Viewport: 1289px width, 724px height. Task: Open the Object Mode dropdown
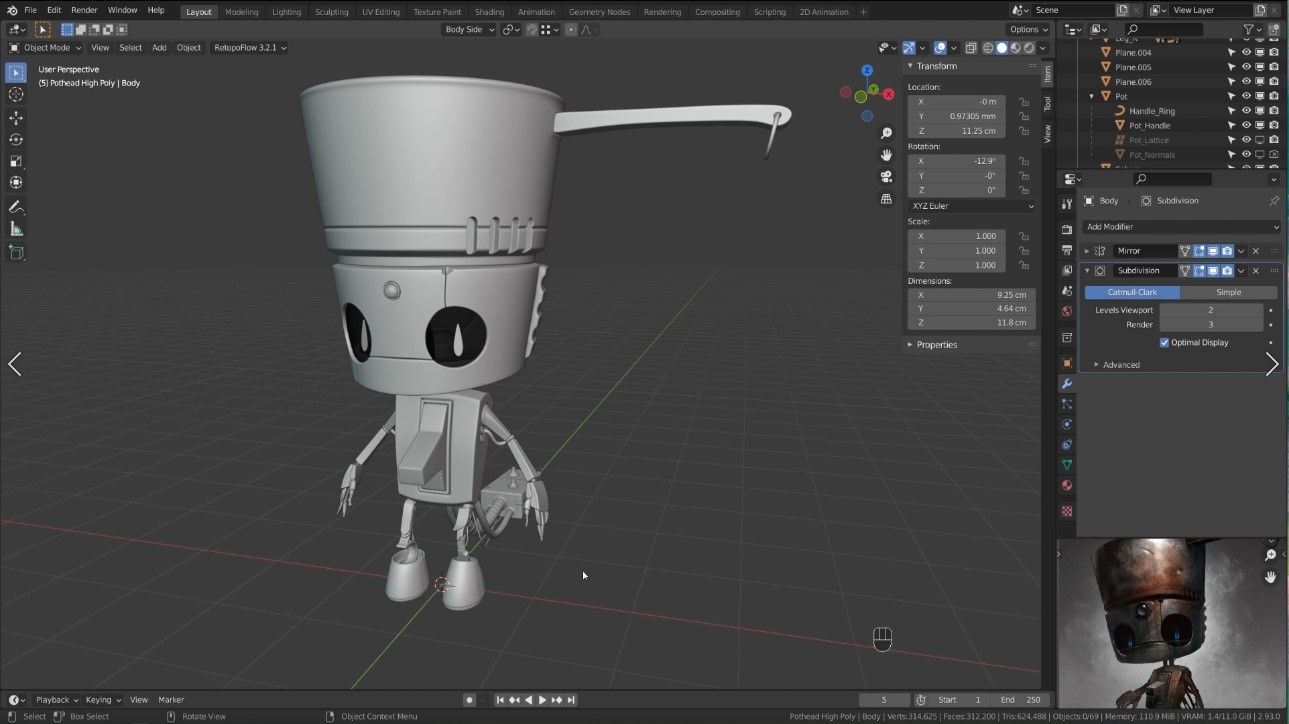point(45,47)
